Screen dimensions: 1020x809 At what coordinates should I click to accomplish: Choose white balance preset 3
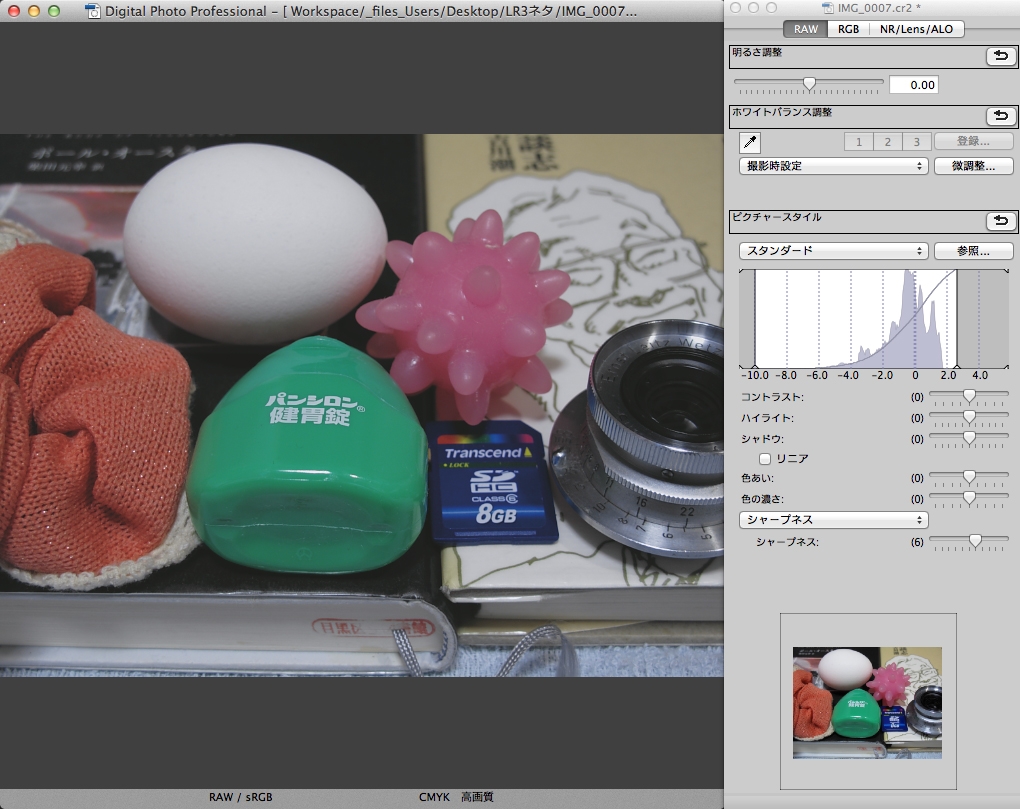(916, 142)
